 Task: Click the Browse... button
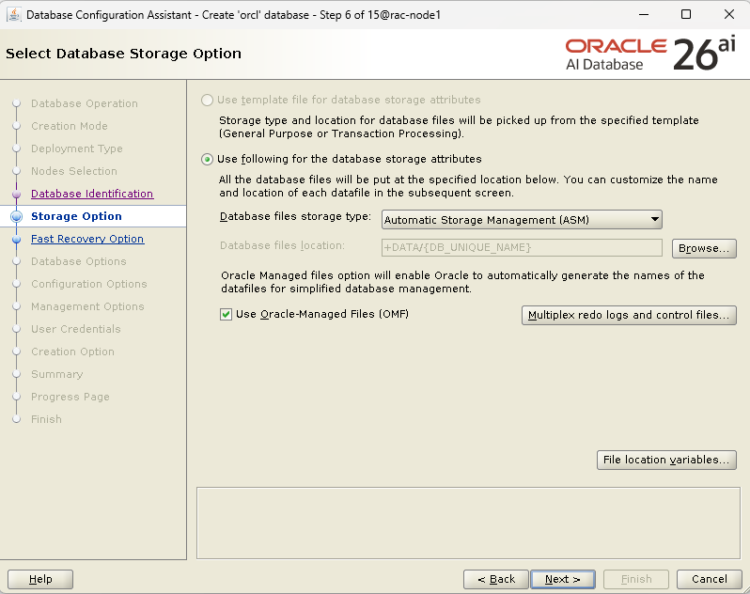[704, 248]
